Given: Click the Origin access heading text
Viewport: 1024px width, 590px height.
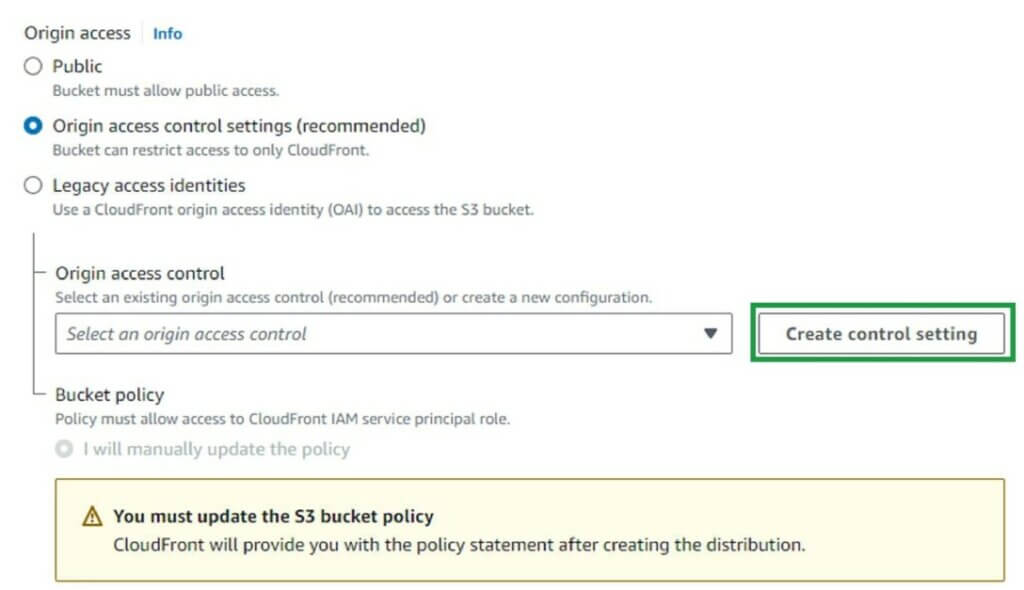Looking at the screenshot, I should [77, 33].
